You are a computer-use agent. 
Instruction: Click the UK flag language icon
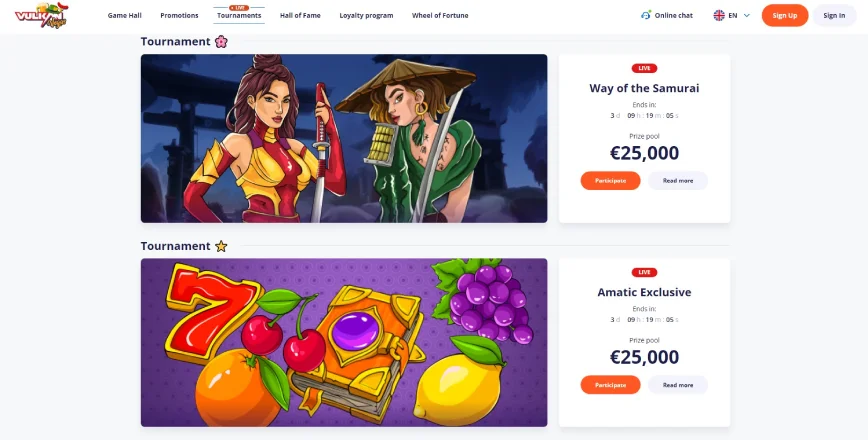(x=719, y=15)
